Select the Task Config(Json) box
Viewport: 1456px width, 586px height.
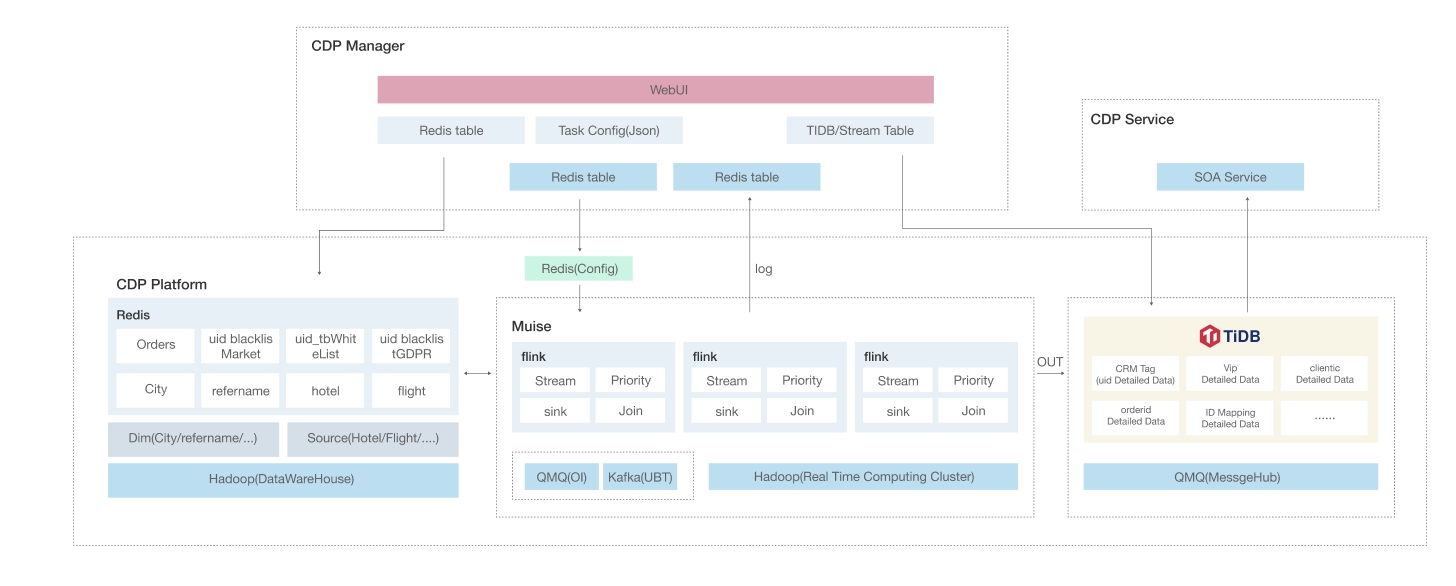click(x=609, y=131)
